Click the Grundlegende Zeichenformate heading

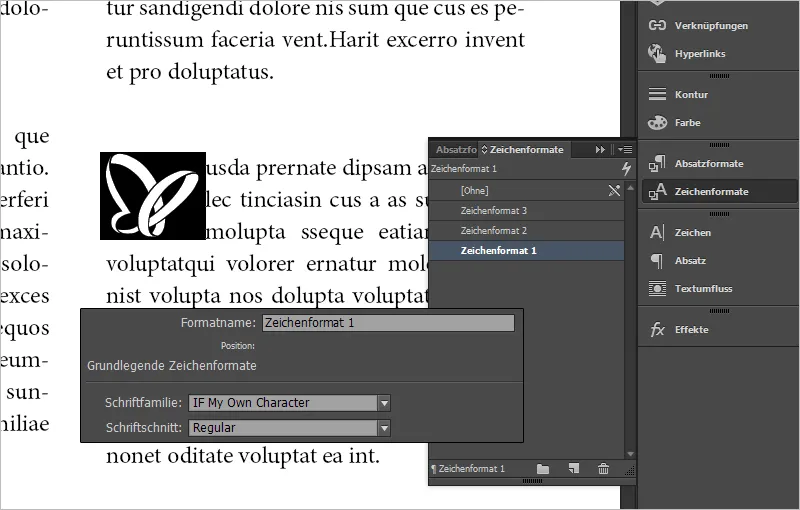pos(172,366)
